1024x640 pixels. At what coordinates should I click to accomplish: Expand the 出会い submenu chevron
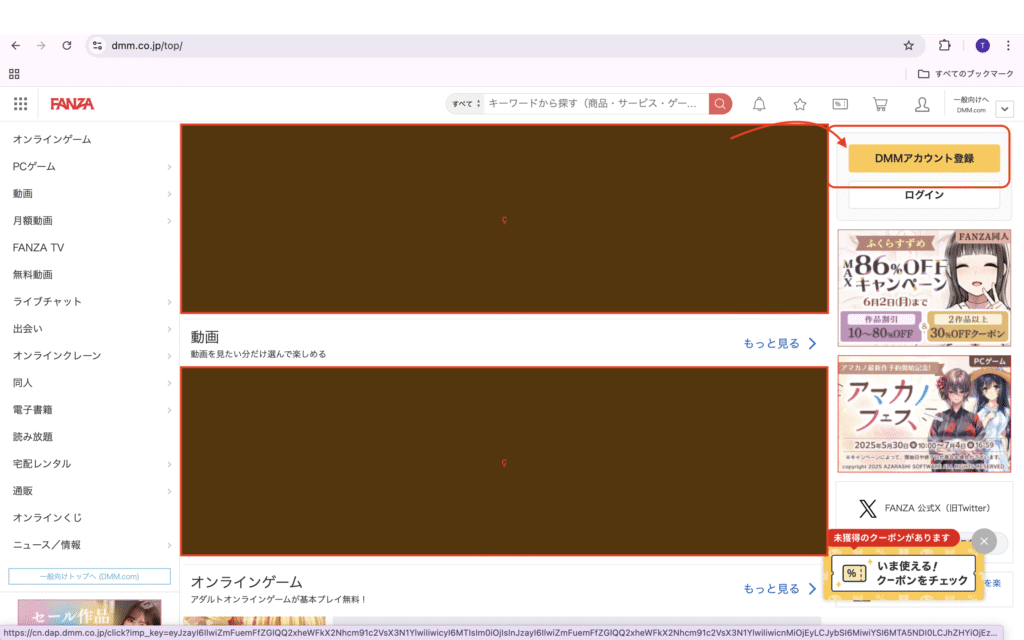pyautogui.click(x=169, y=329)
